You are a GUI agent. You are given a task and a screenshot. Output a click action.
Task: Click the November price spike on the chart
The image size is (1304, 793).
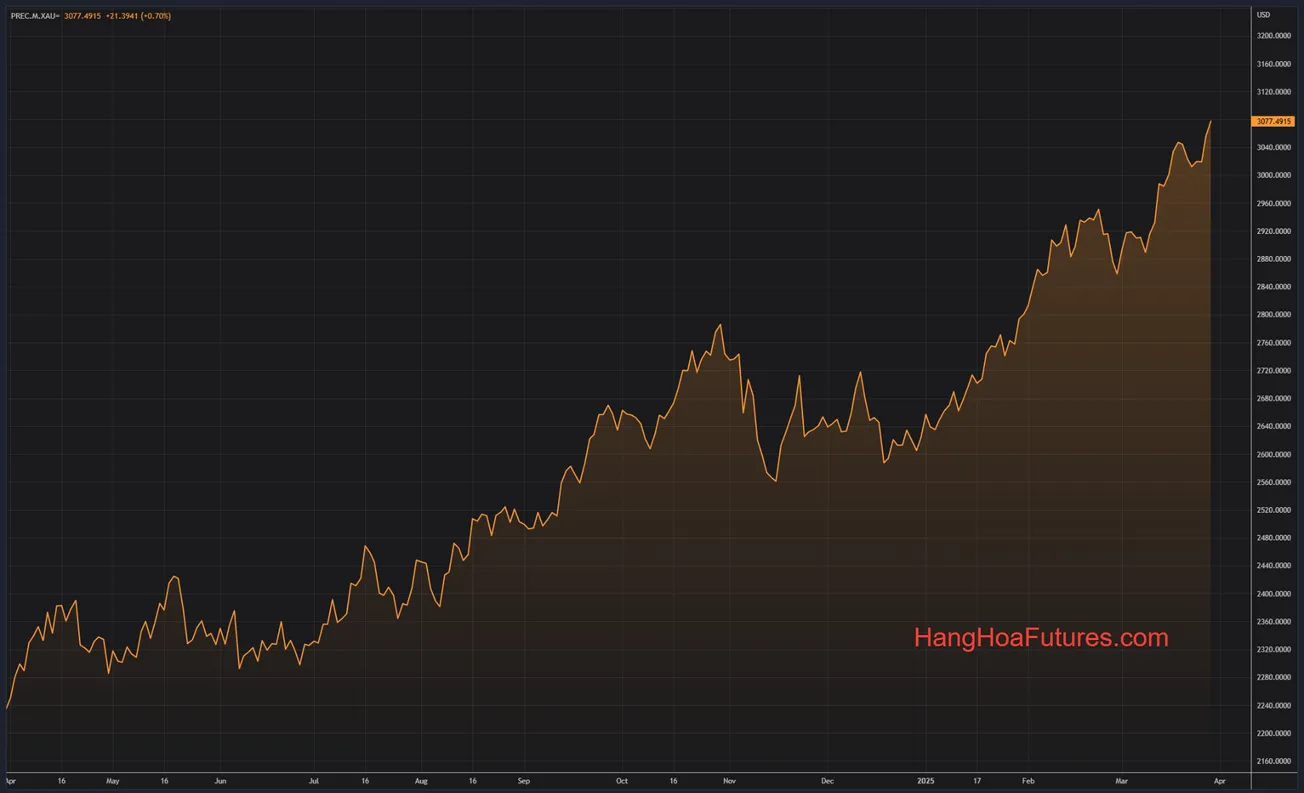pos(719,325)
